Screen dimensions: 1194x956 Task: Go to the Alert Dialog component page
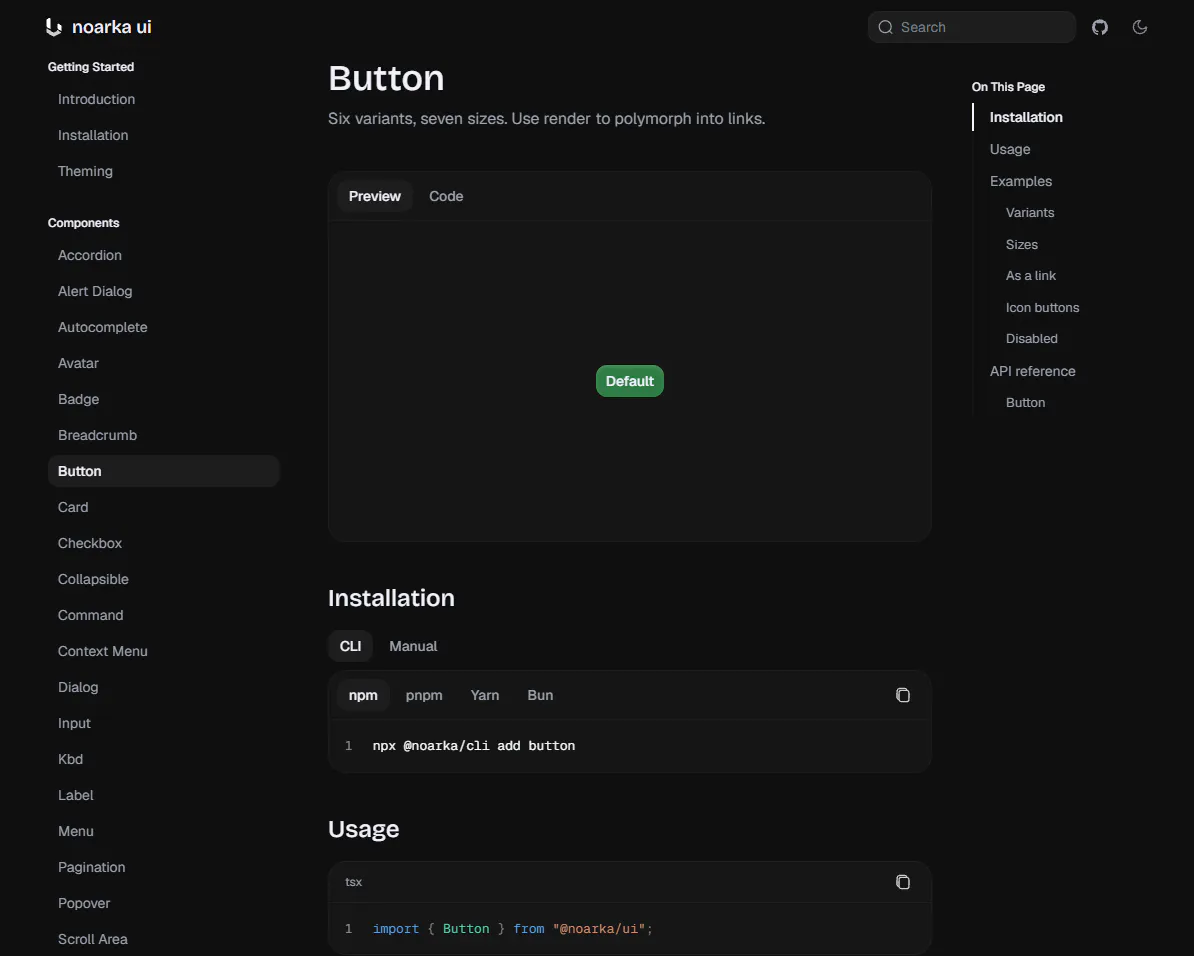click(x=95, y=291)
